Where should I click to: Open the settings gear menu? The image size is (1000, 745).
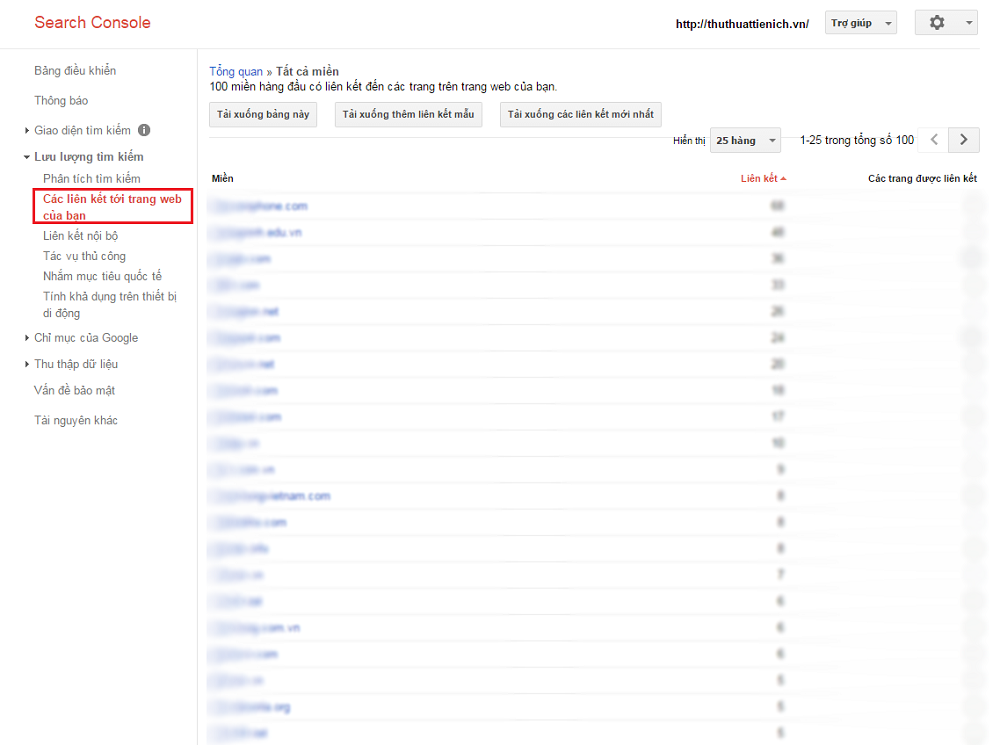pyautogui.click(x=945, y=23)
